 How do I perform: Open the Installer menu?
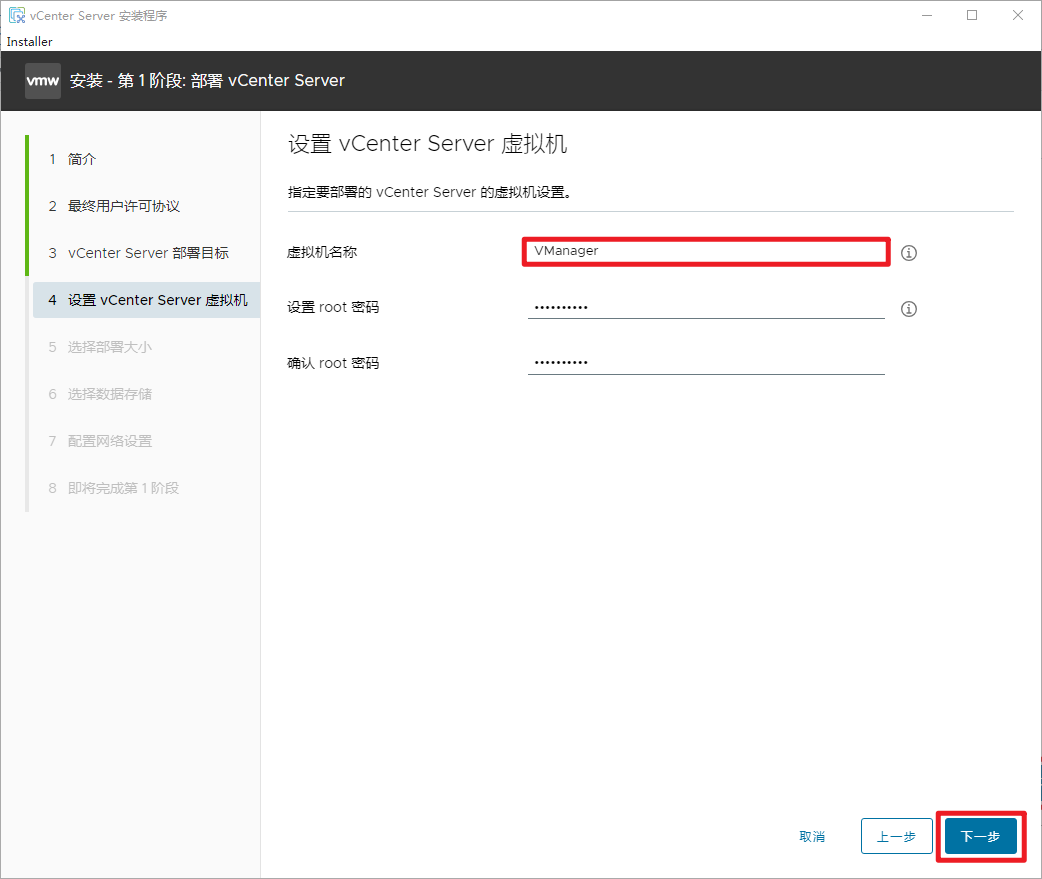tap(29, 42)
